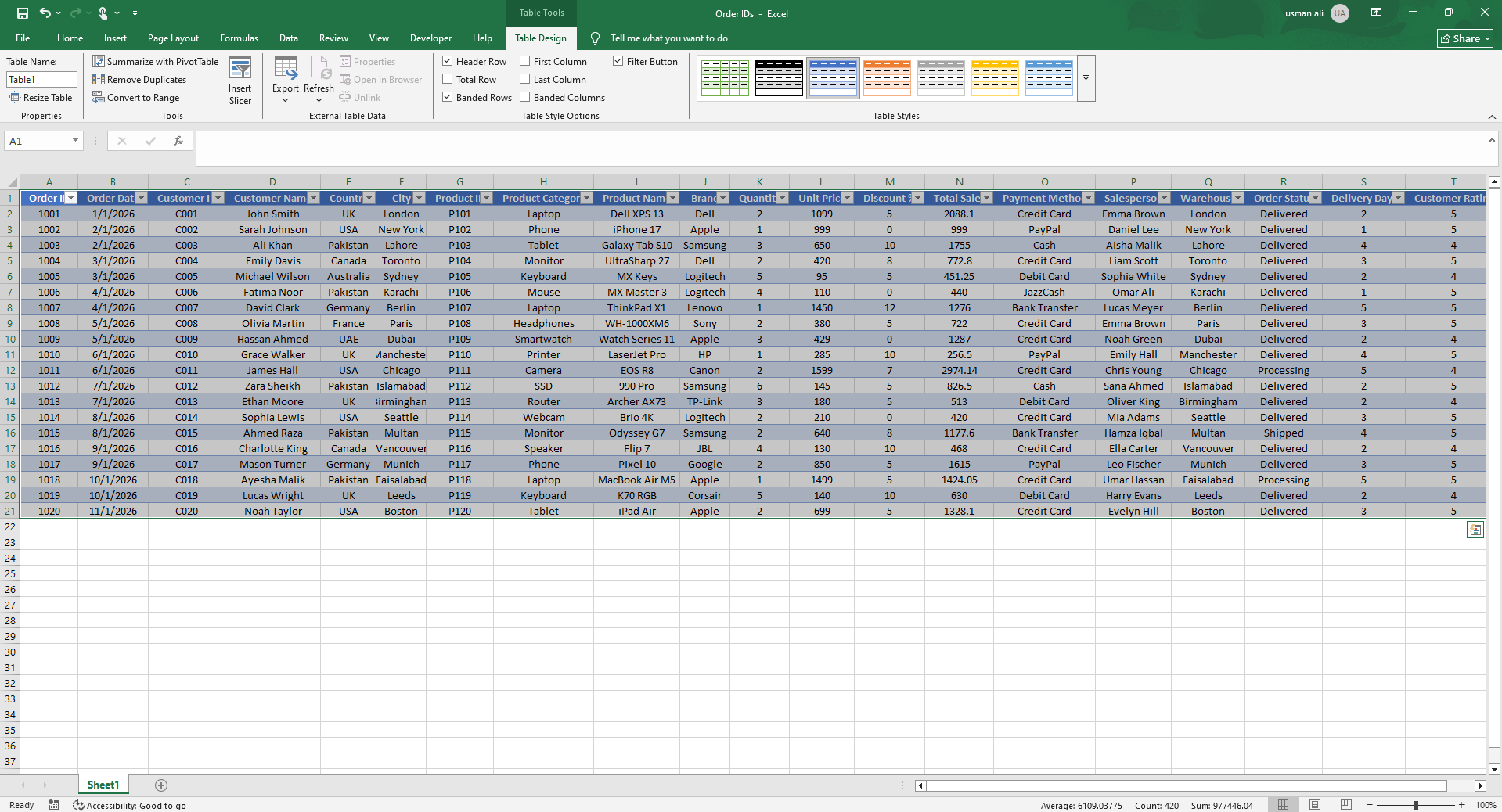The image size is (1502, 812).
Task: Enable the First Column checkbox
Action: coord(524,61)
